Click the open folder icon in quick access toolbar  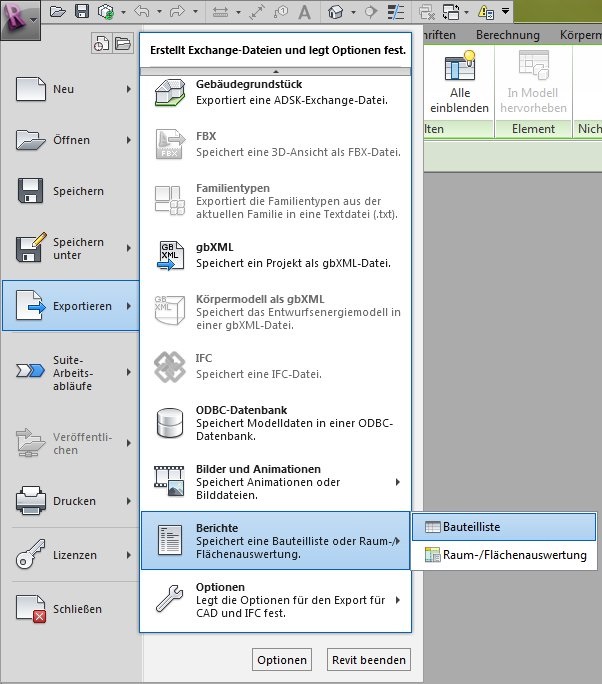click(x=57, y=12)
